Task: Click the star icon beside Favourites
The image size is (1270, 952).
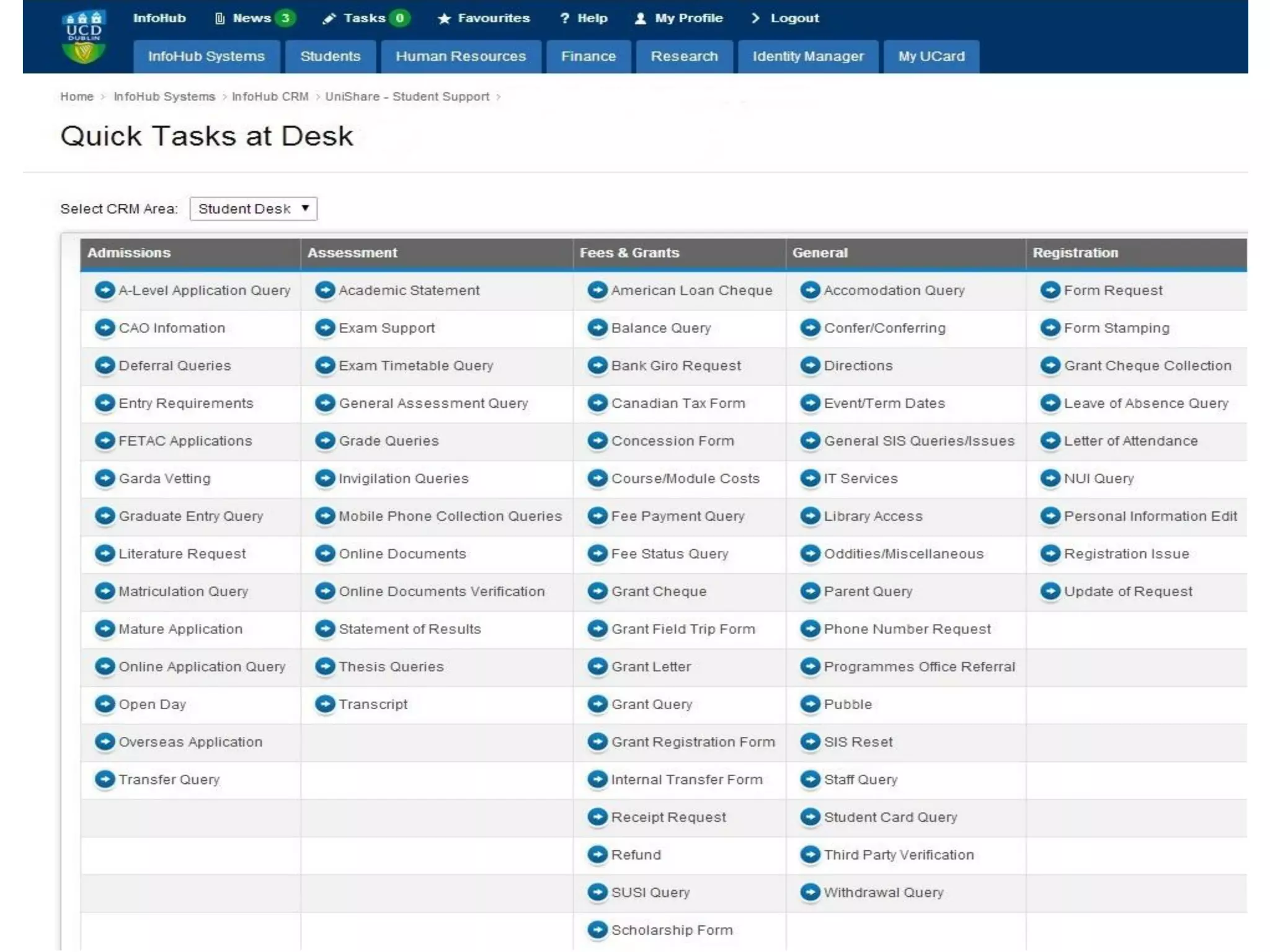Action: (x=444, y=19)
